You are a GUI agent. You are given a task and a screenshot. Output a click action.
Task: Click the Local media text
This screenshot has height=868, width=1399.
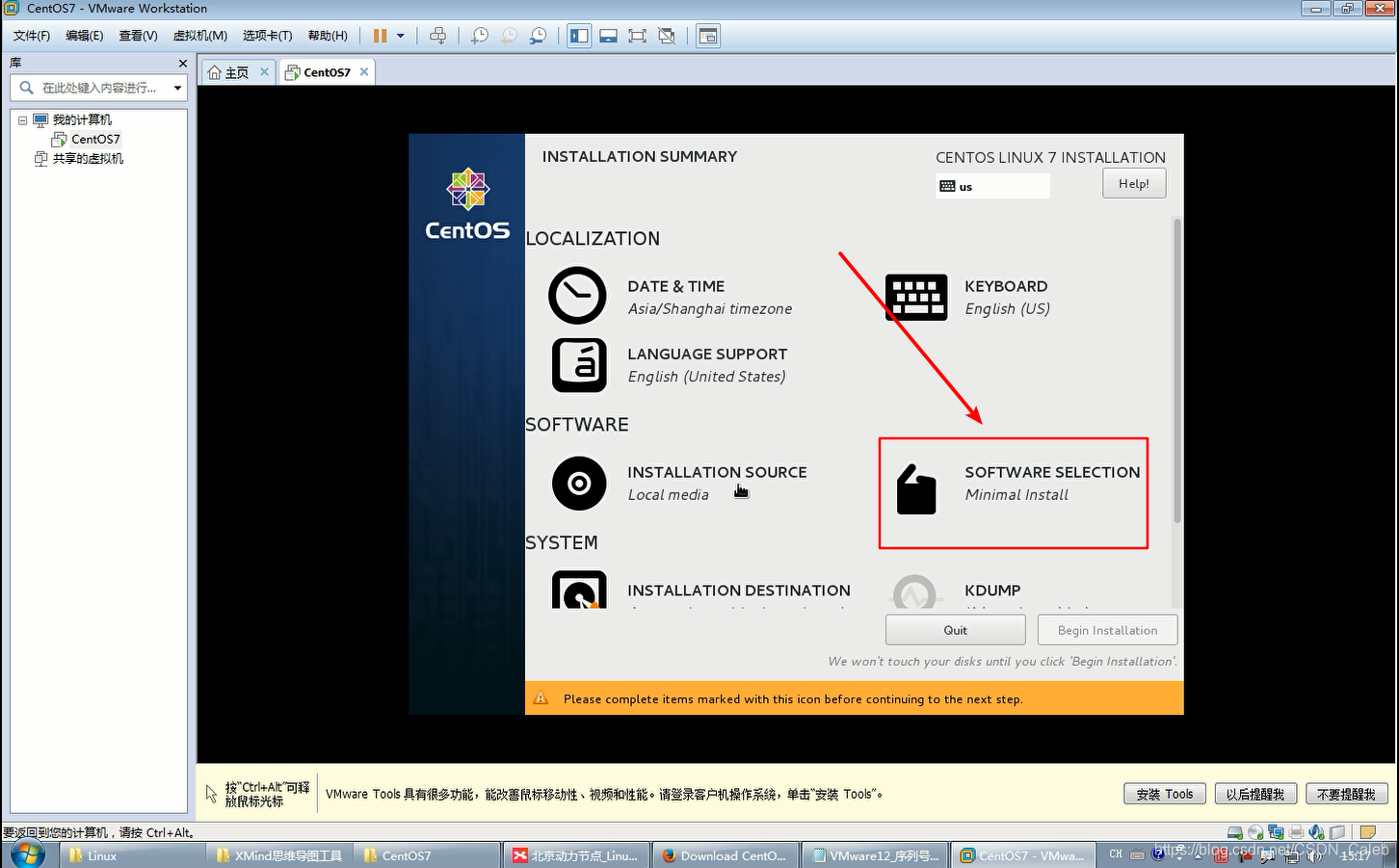pyautogui.click(x=668, y=495)
